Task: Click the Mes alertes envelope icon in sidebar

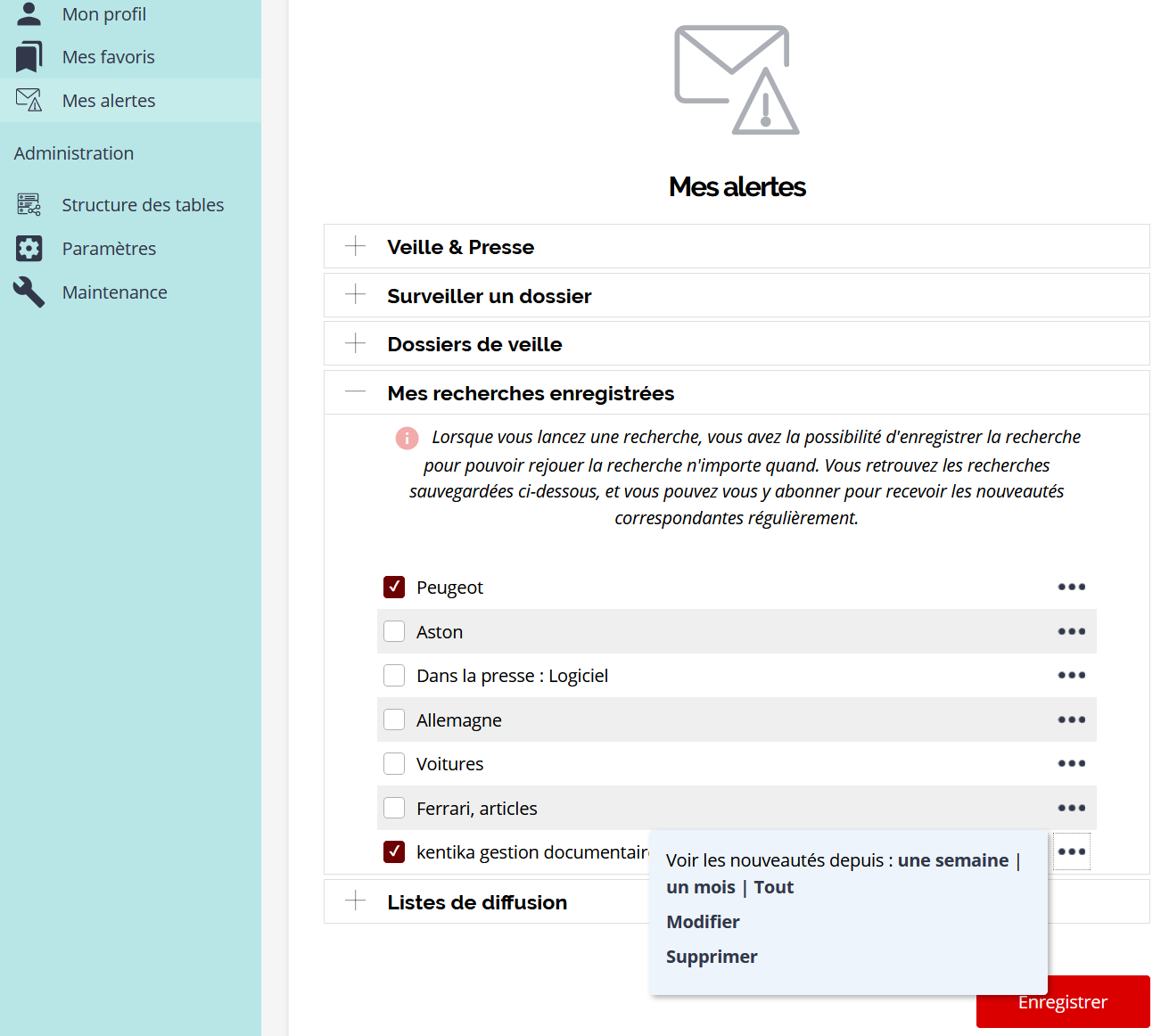Action: pos(29,100)
